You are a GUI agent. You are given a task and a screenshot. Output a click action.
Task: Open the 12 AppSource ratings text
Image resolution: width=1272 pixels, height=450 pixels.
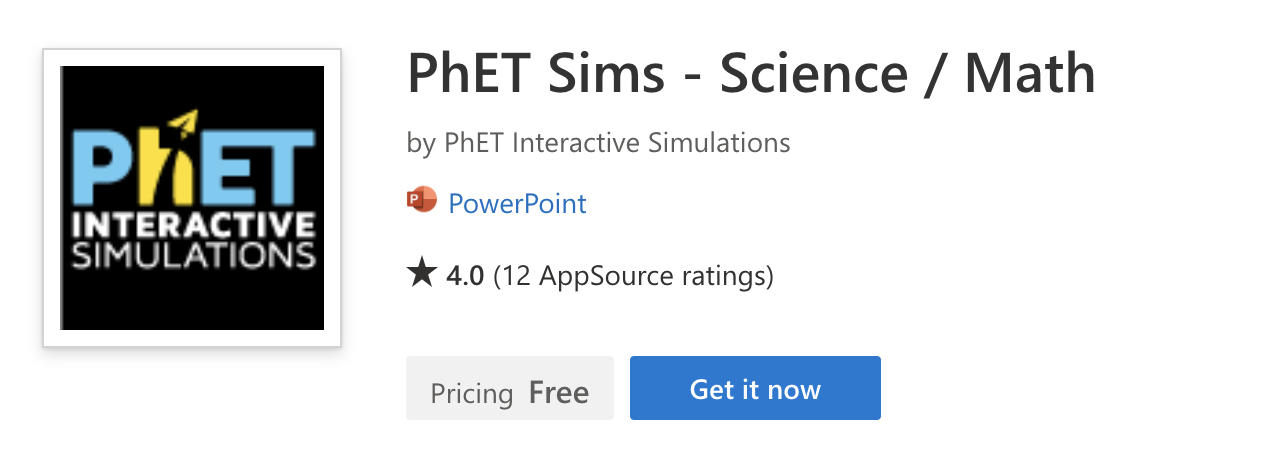(x=633, y=274)
